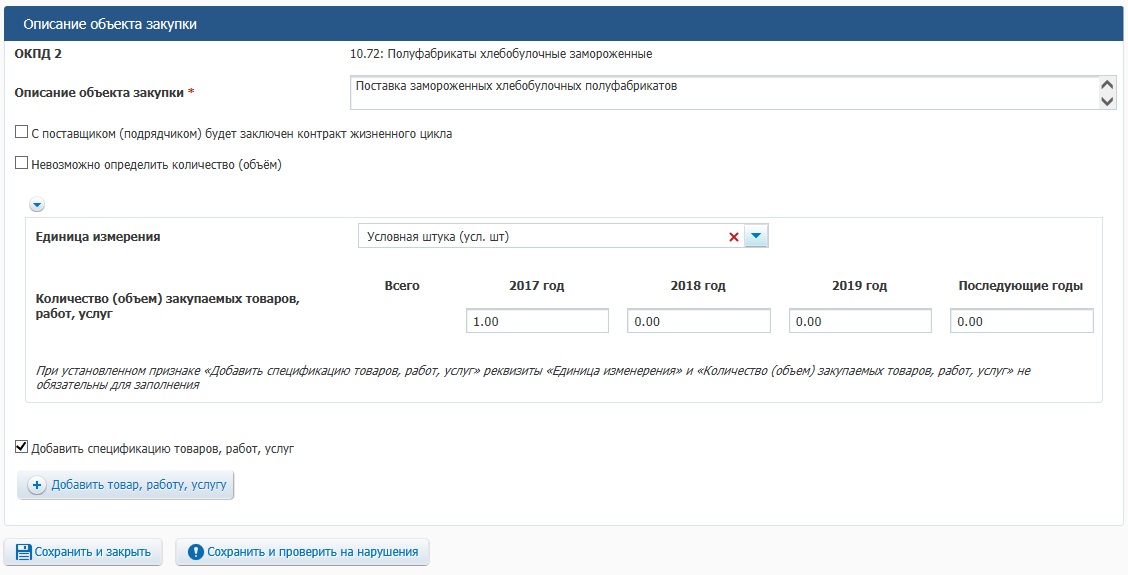Click exclamation icon on check violations button

point(196,552)
